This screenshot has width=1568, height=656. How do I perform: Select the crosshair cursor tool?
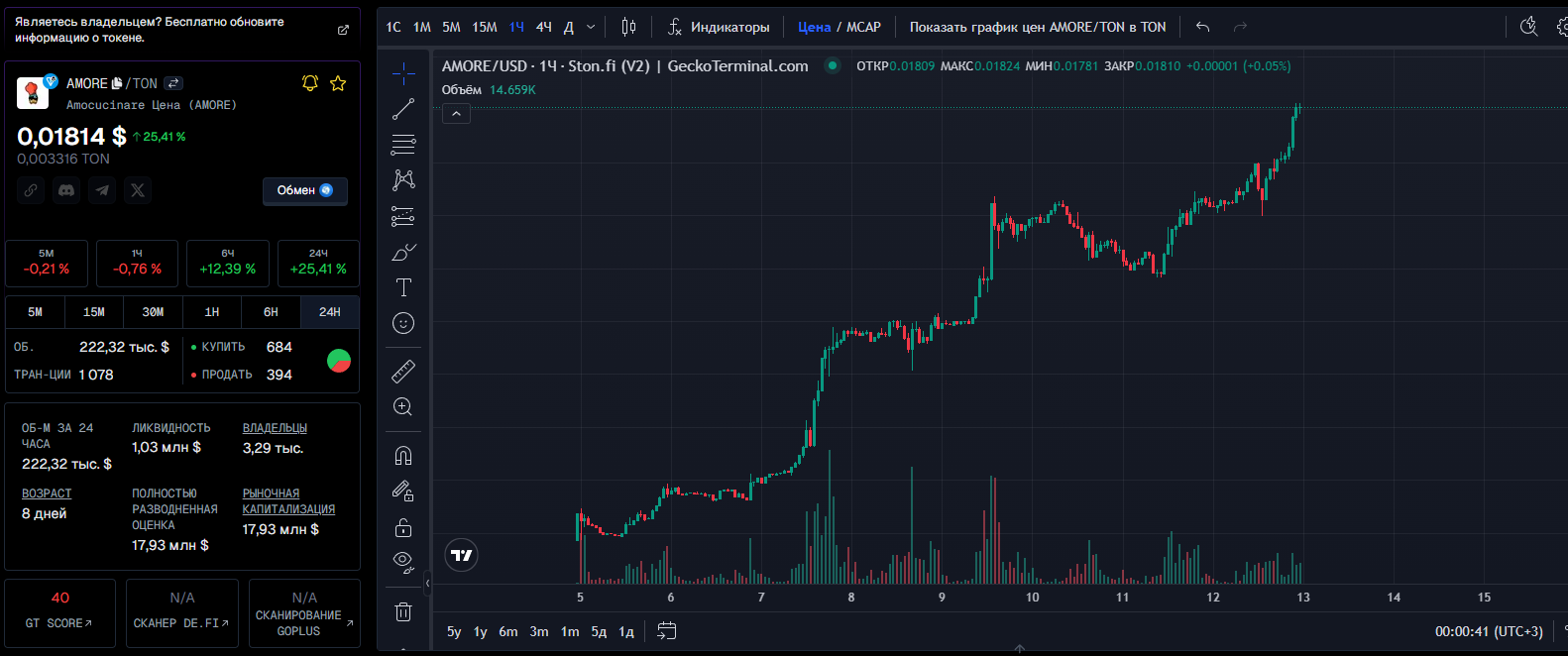[403, 73]
